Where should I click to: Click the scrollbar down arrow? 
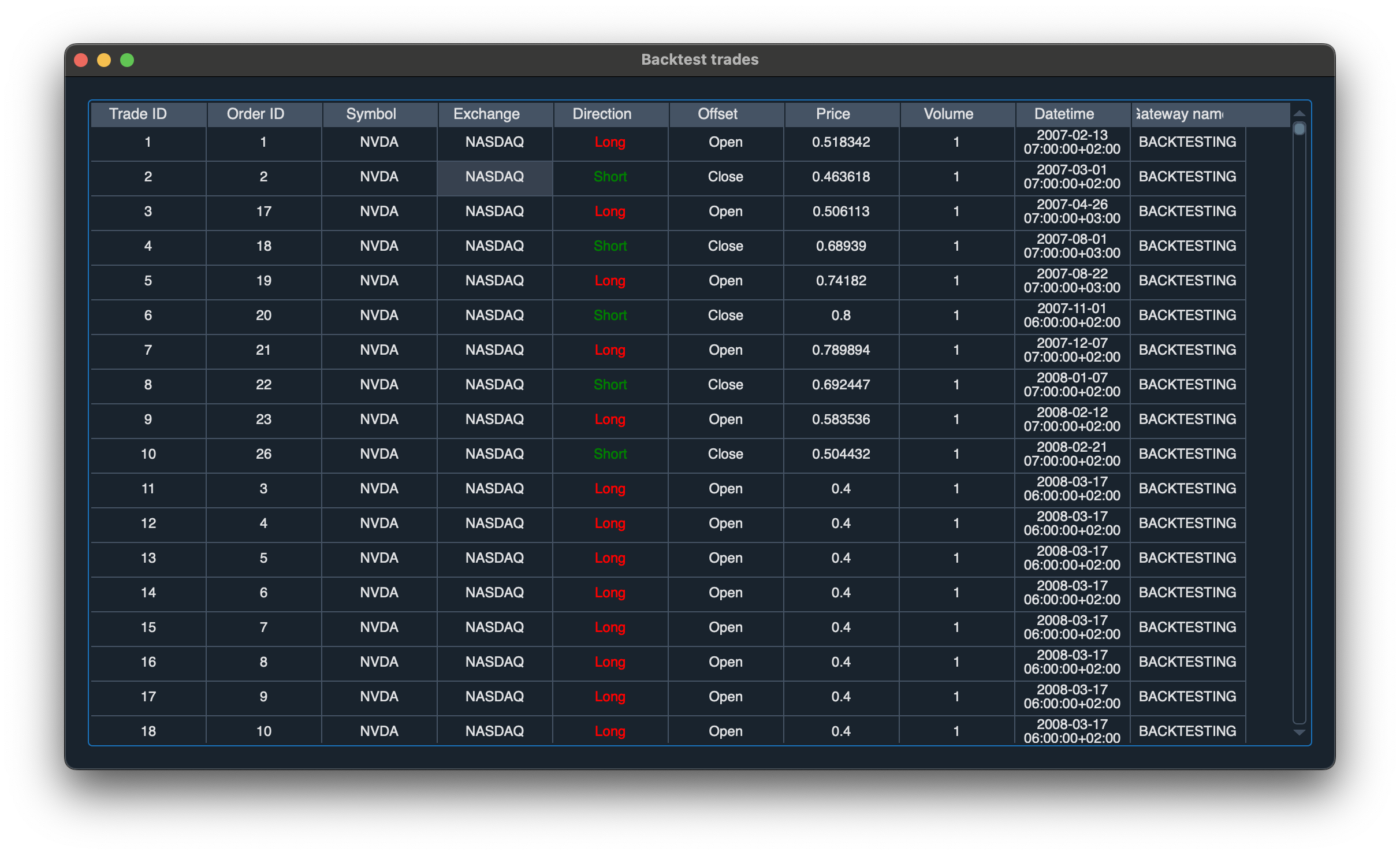(1300, 733)
